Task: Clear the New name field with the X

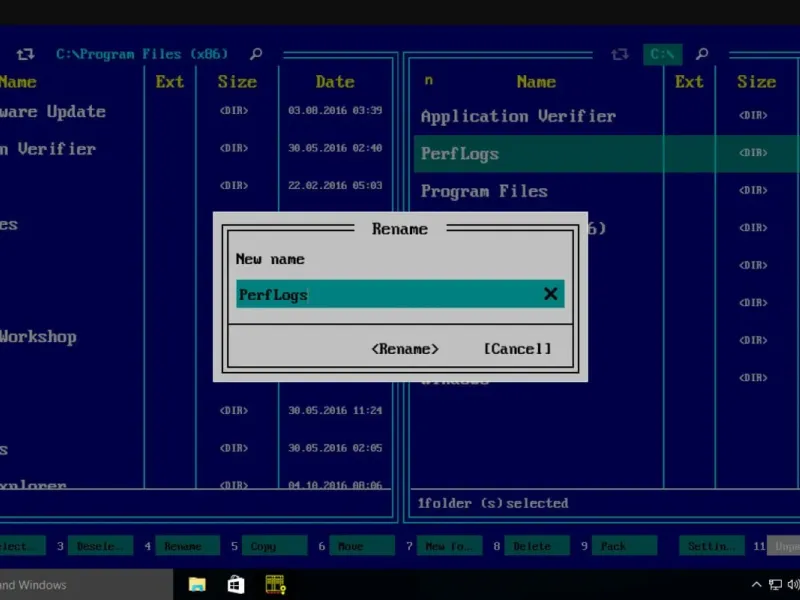Action: click(550, 294)
